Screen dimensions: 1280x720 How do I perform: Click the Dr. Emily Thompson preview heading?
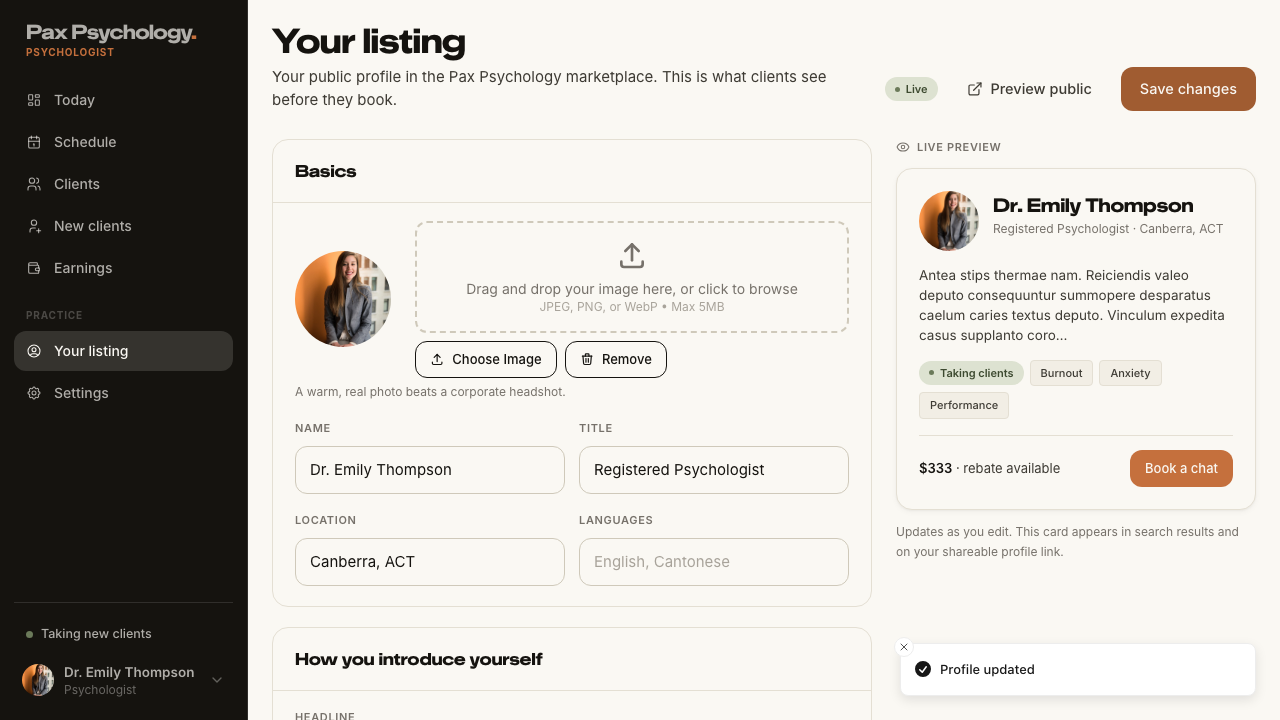(x=1093, y=205)
